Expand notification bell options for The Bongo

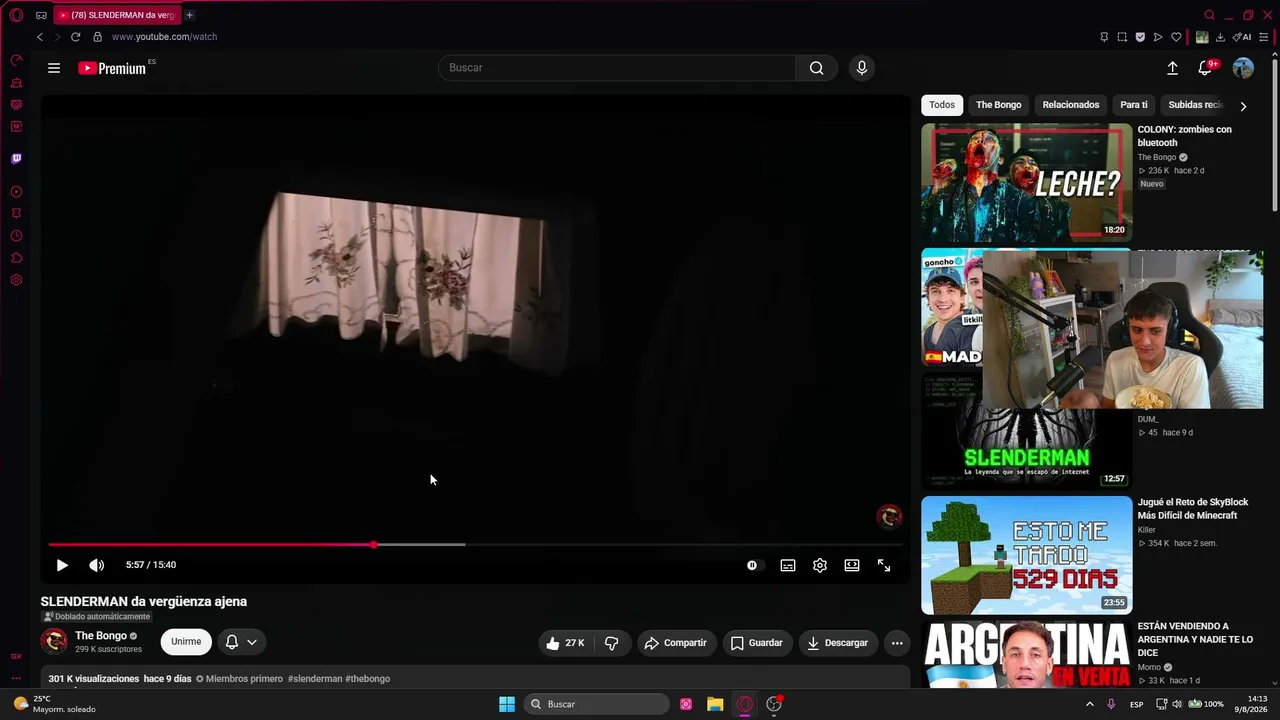click(x=241, y=642)
